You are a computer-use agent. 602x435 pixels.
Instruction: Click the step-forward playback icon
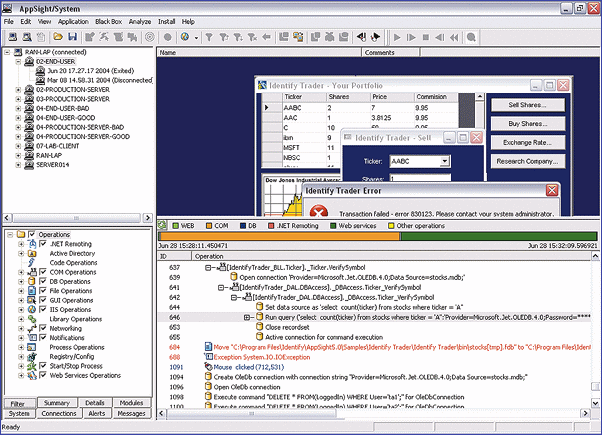coord(411,37)
